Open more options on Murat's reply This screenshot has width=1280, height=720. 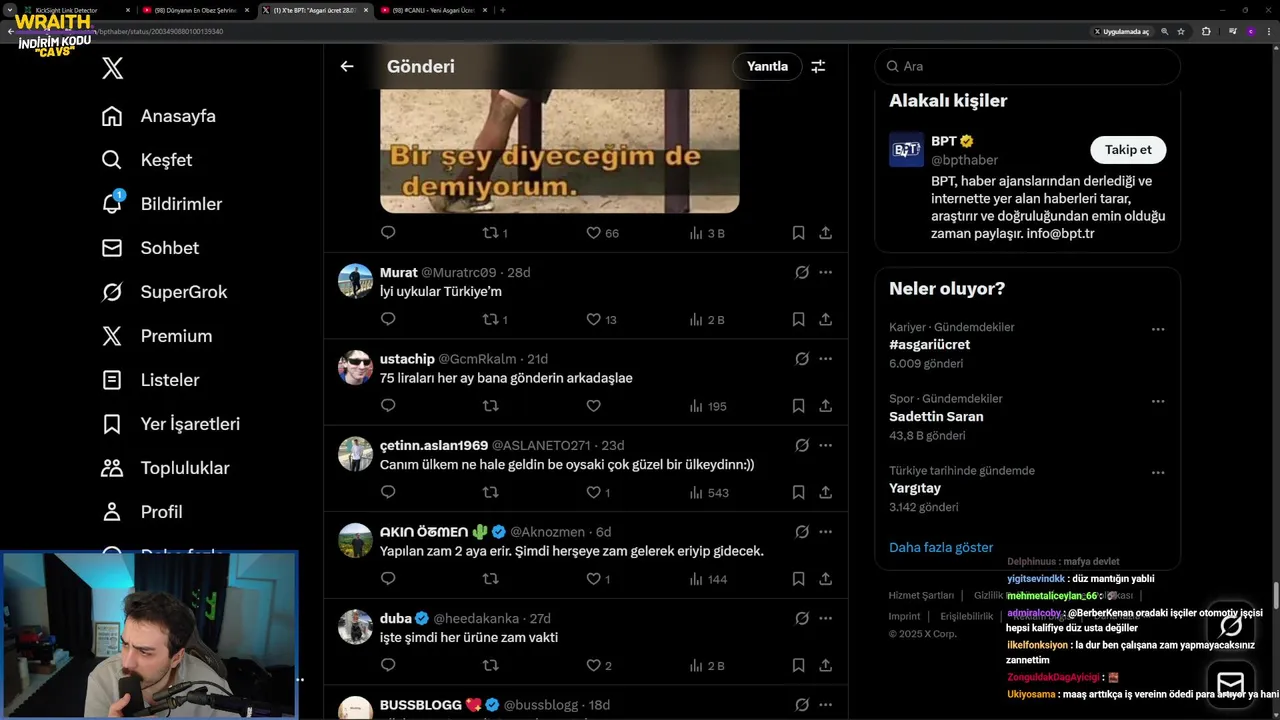tap(826, 272)
